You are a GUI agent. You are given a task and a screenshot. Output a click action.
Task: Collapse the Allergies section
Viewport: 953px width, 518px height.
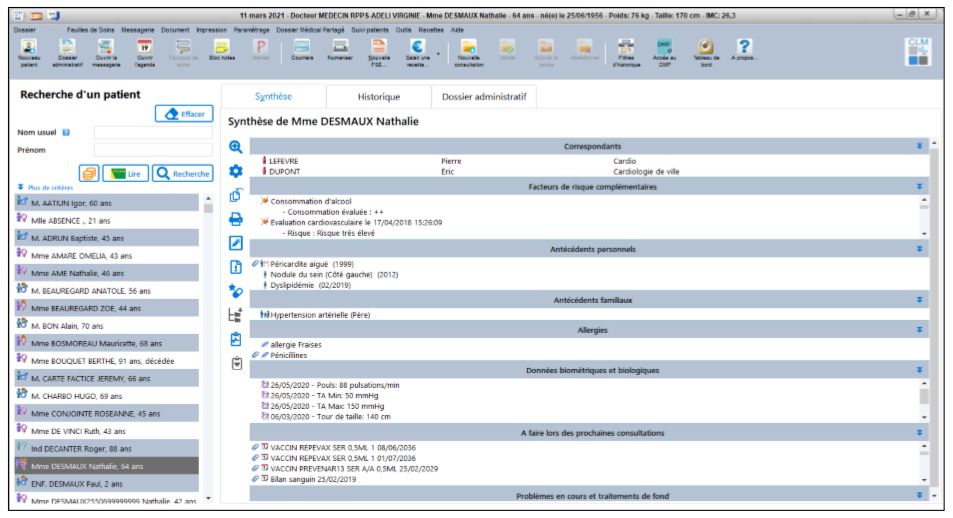tap(919, 330)
